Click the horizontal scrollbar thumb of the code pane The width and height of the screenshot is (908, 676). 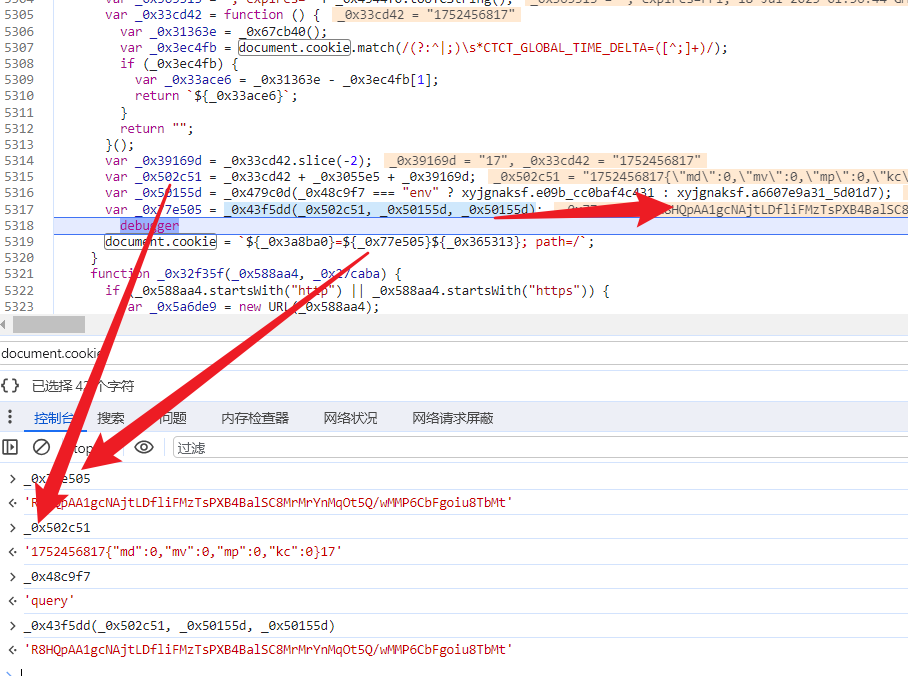pos(49,324)
